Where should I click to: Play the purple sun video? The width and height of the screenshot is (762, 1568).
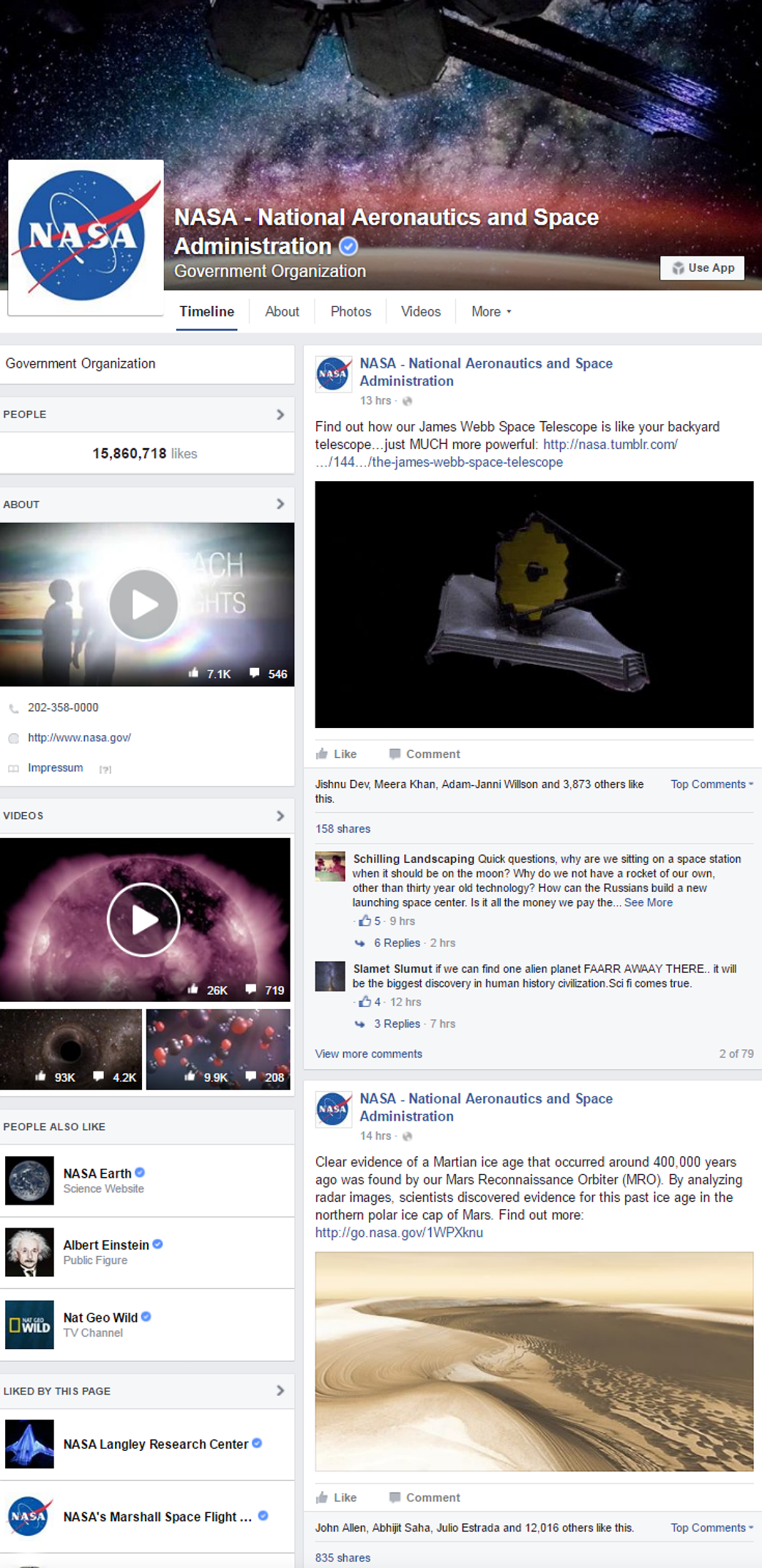tap(143, 920)
